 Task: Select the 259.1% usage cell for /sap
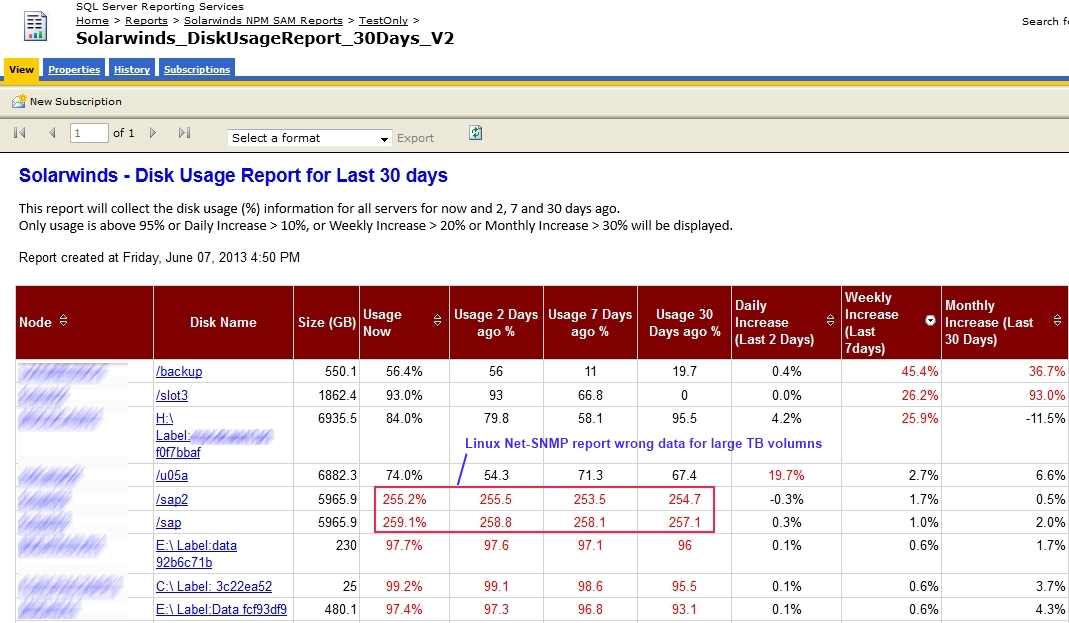[404, 523]
